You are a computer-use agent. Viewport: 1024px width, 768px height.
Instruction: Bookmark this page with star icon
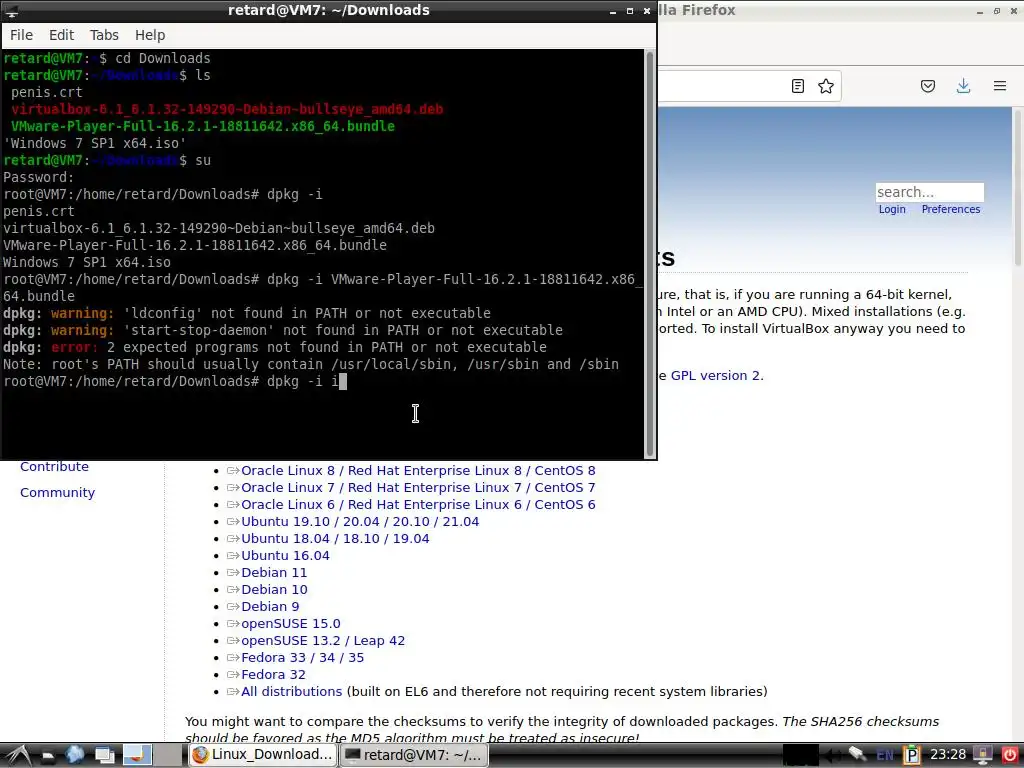(x=825, y=86)
